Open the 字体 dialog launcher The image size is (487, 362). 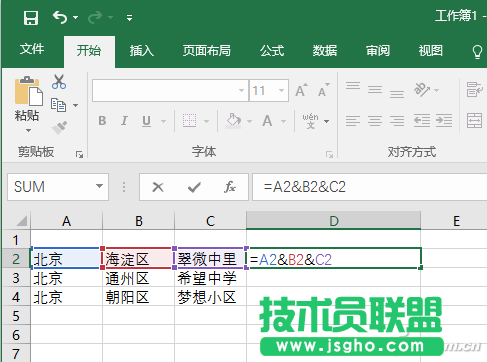coord(329,154)
